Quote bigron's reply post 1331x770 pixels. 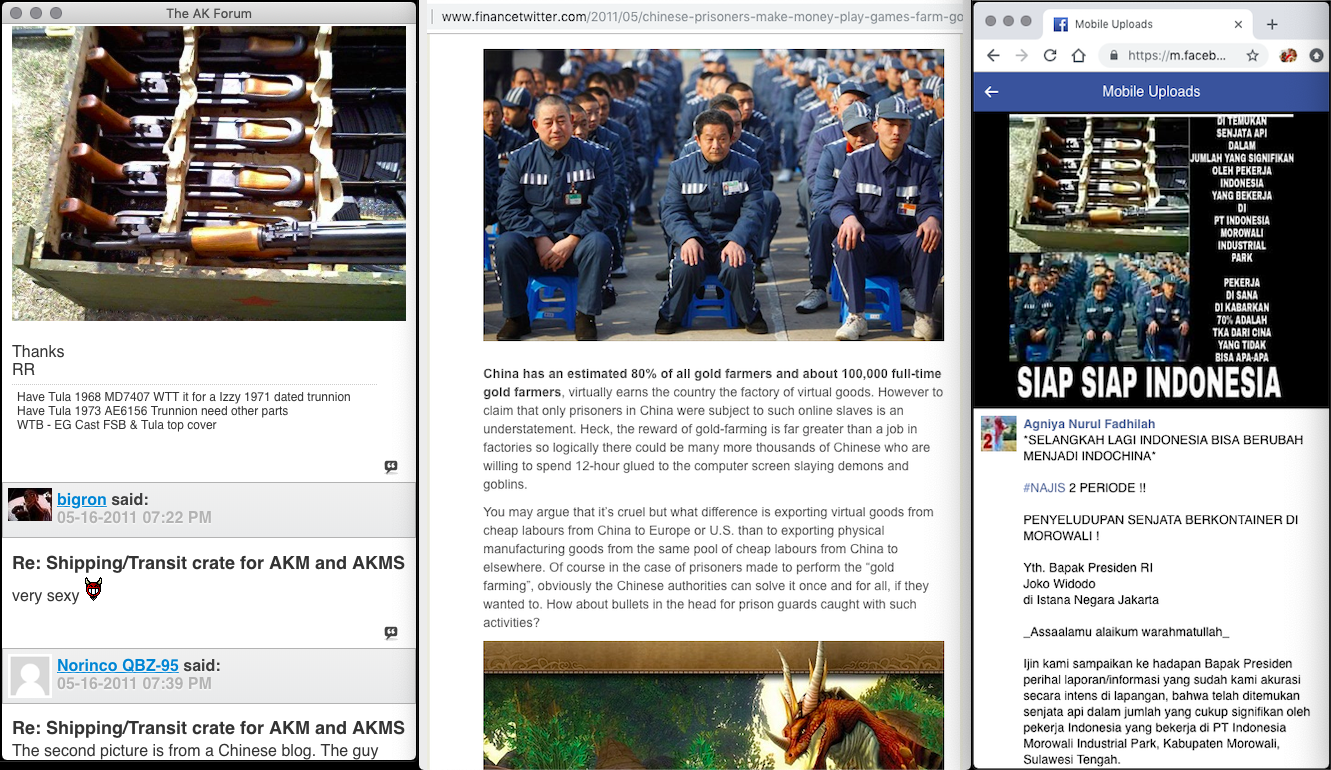(x=391, y=633)
